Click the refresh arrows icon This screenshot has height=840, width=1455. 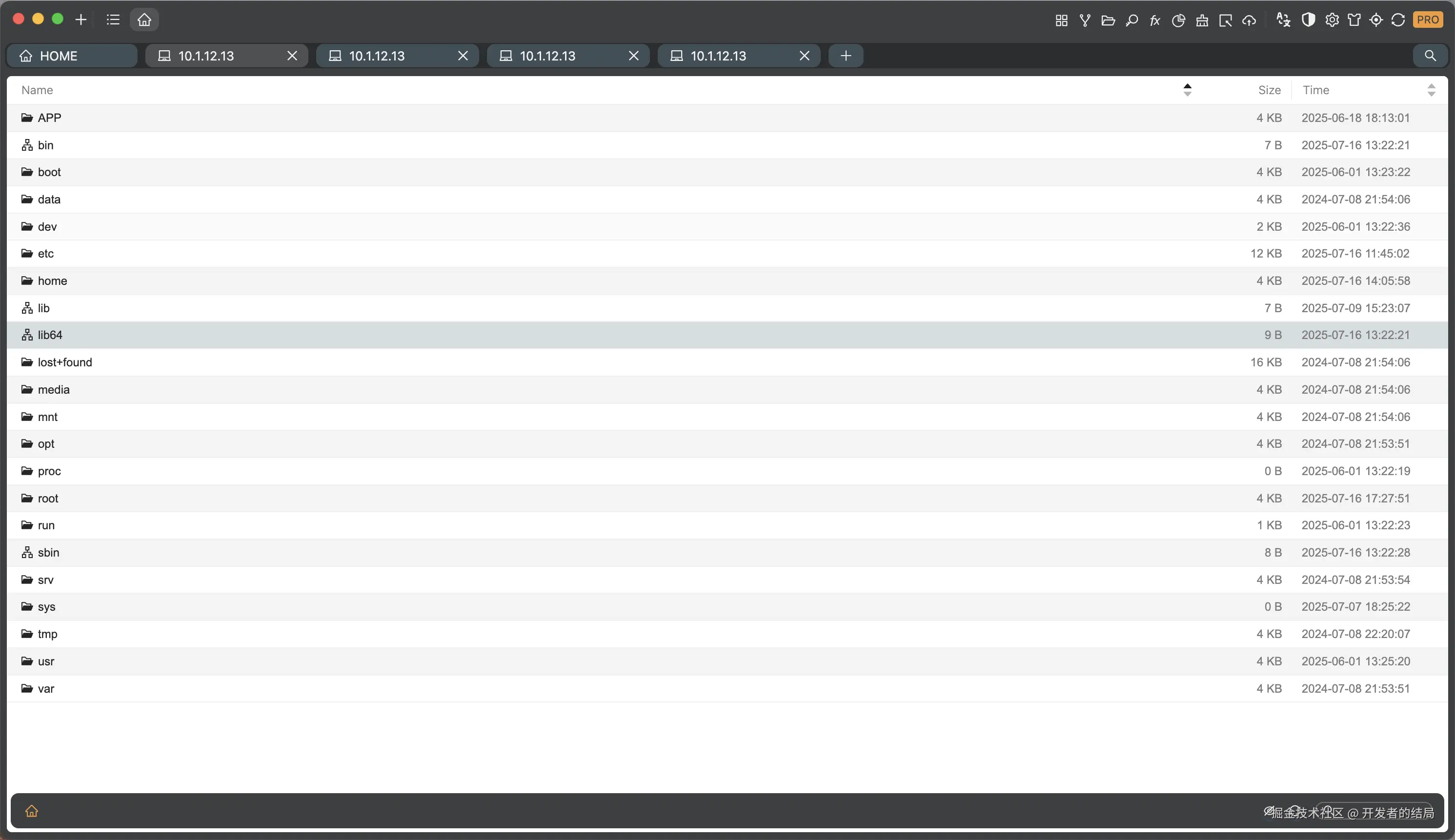click(x=1398, y=20)
